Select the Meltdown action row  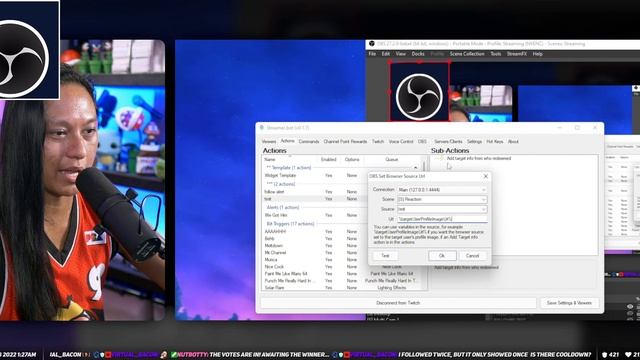(341, 246)
